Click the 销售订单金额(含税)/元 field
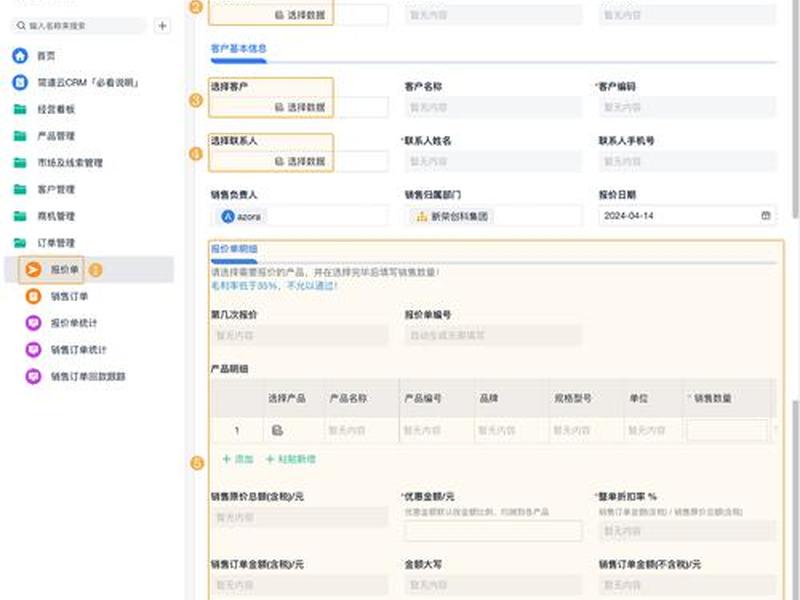The height and width of the screenshot is (600, 800). pos(299,585)
